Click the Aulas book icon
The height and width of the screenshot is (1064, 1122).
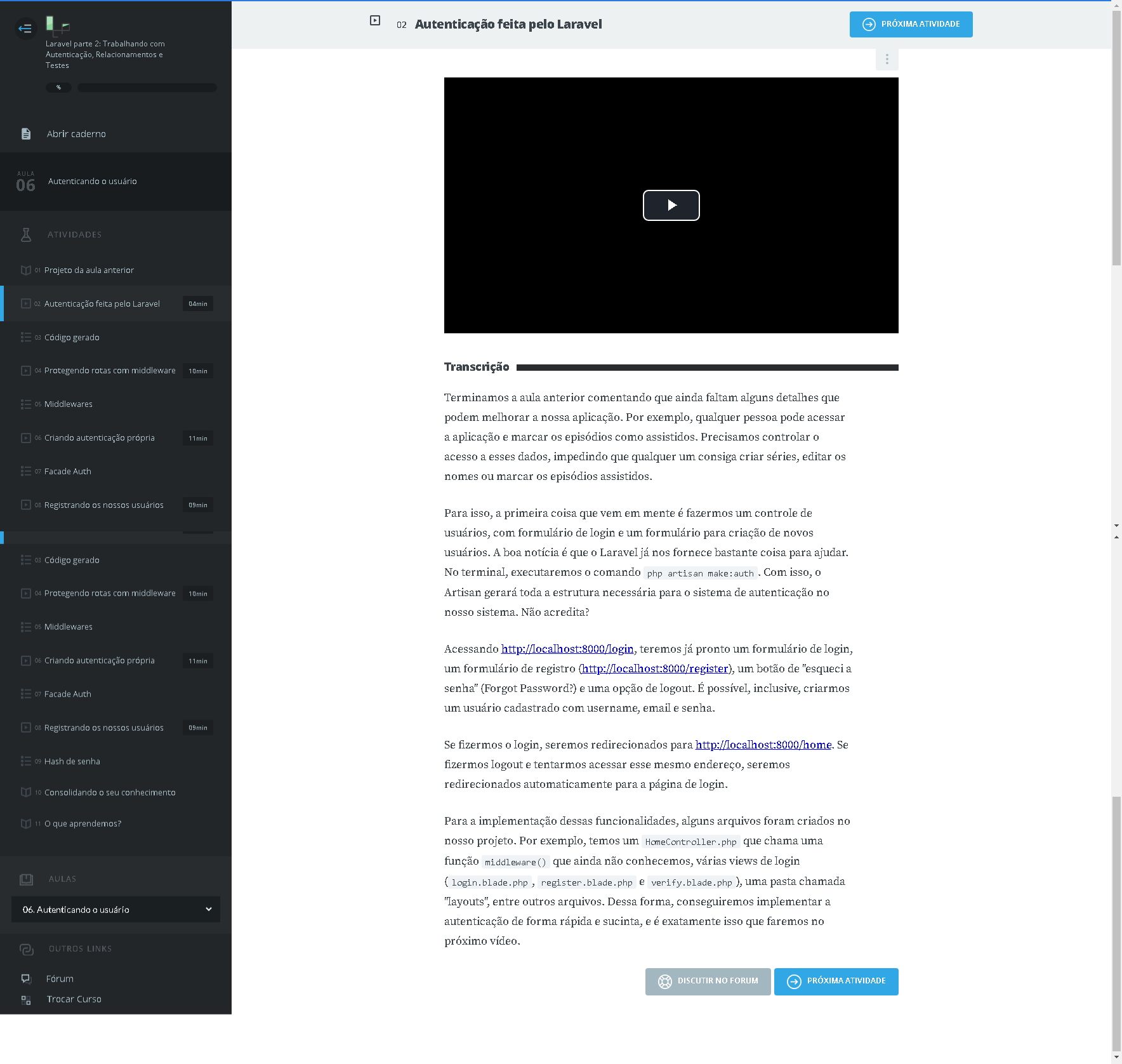26,879
